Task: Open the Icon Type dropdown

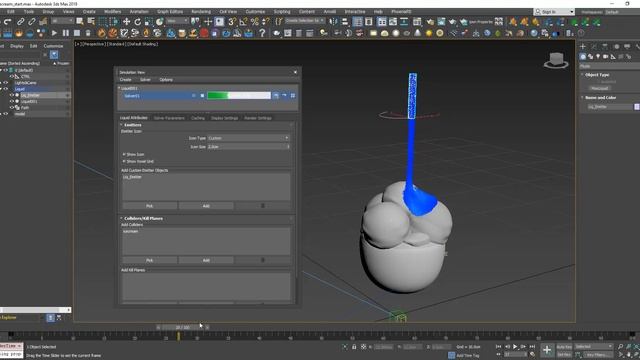Action: tap(248, 138)
